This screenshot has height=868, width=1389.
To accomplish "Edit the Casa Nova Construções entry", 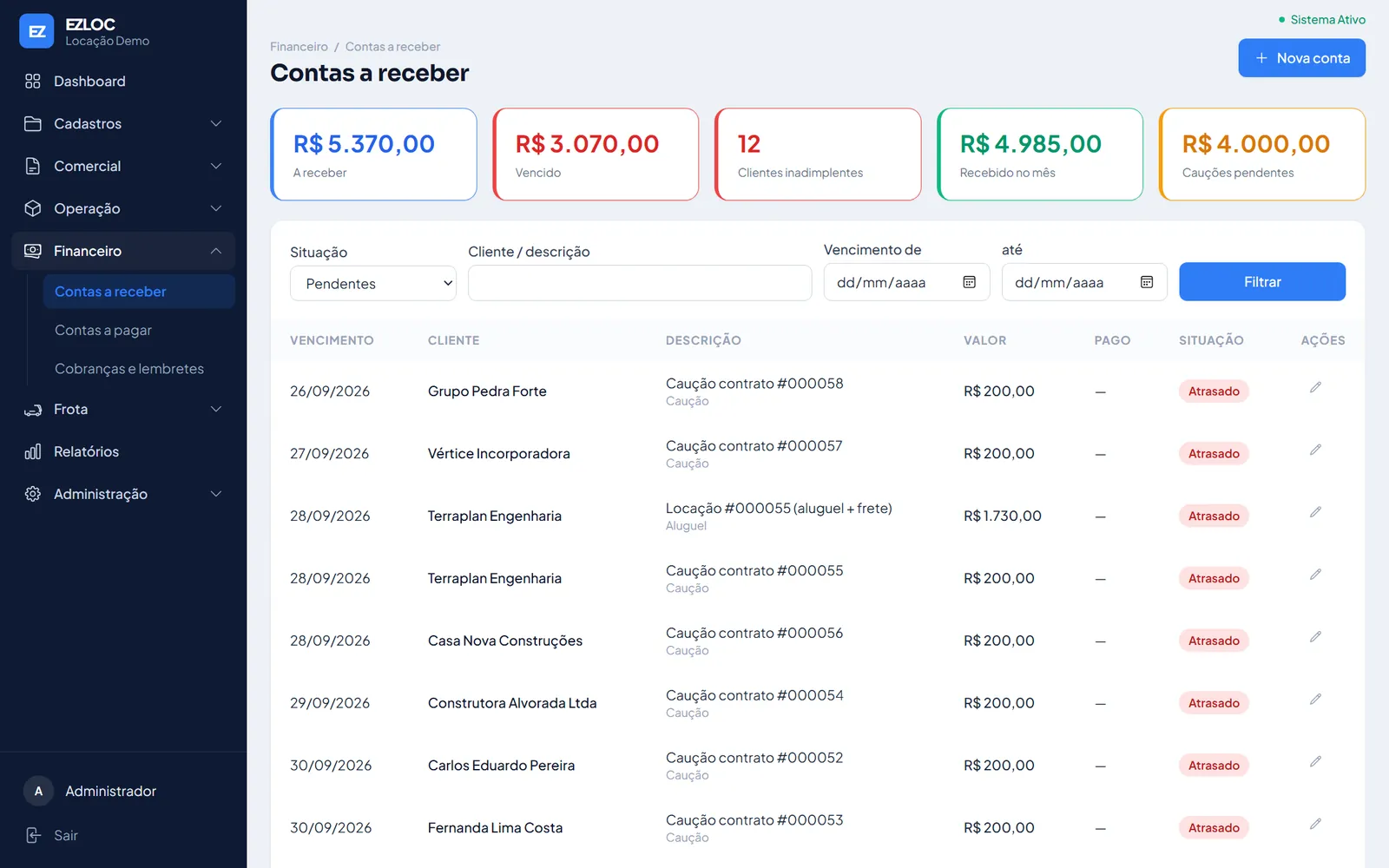I will 1315,637.
